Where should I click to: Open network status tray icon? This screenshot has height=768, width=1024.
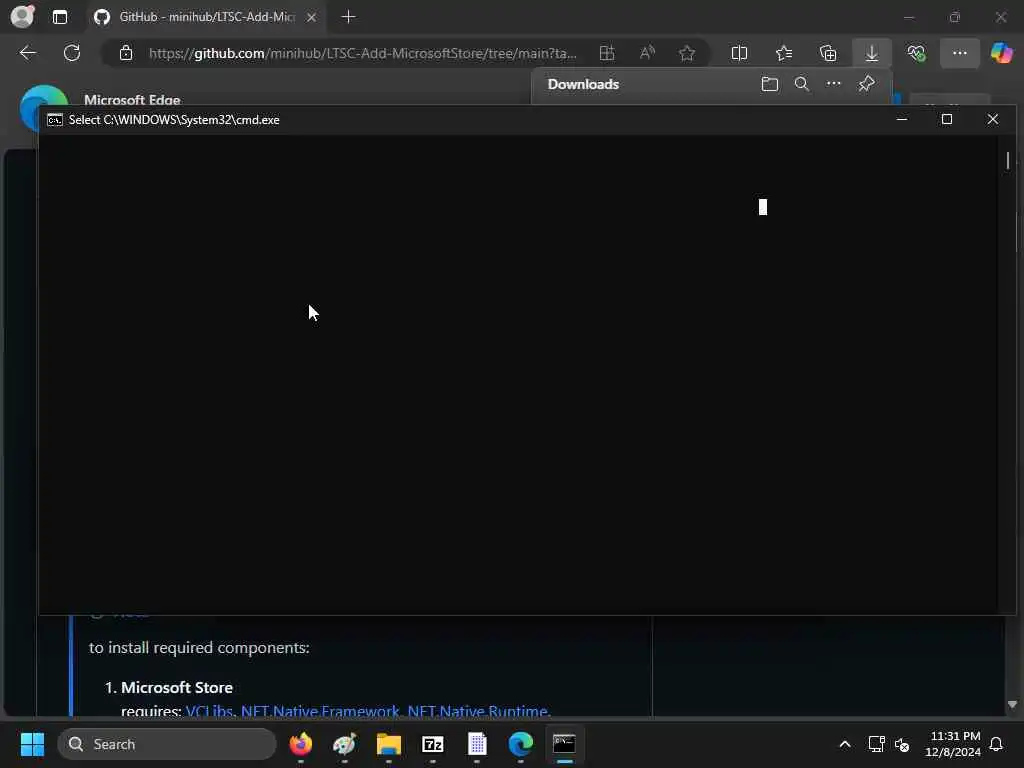(876, 744)
